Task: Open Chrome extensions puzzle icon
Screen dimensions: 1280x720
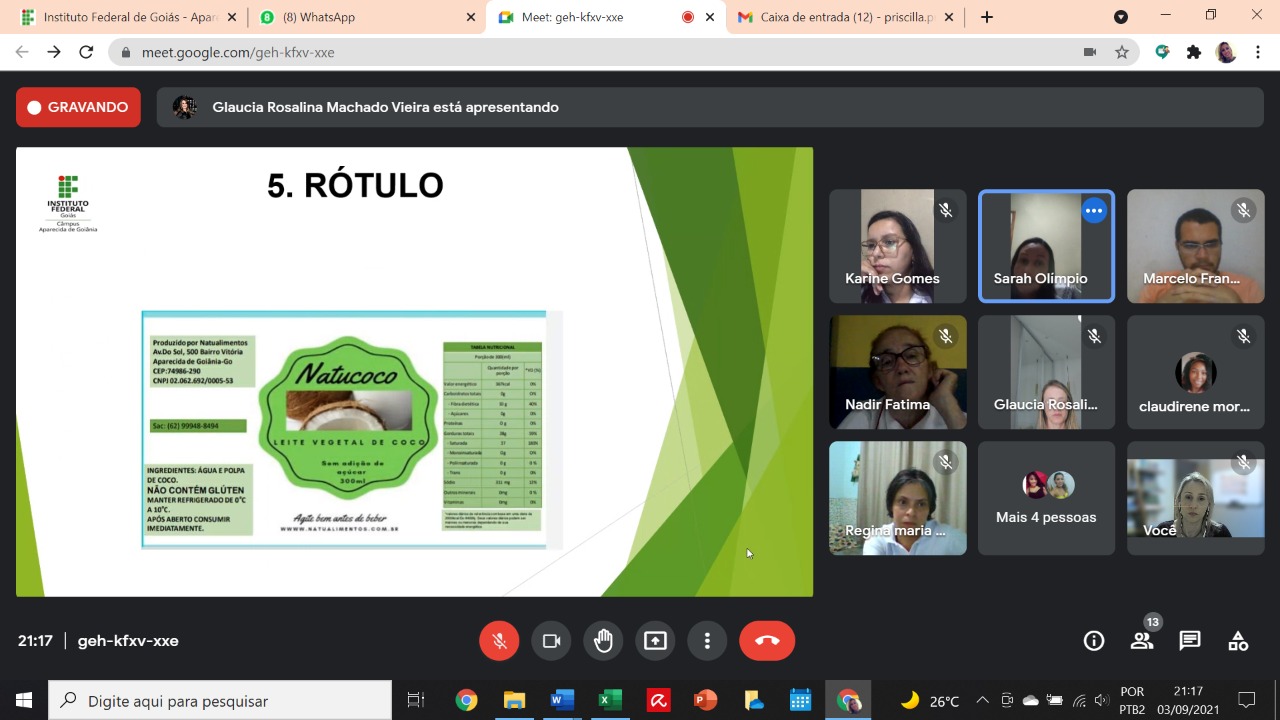Action: click(x=1194, y=52)
